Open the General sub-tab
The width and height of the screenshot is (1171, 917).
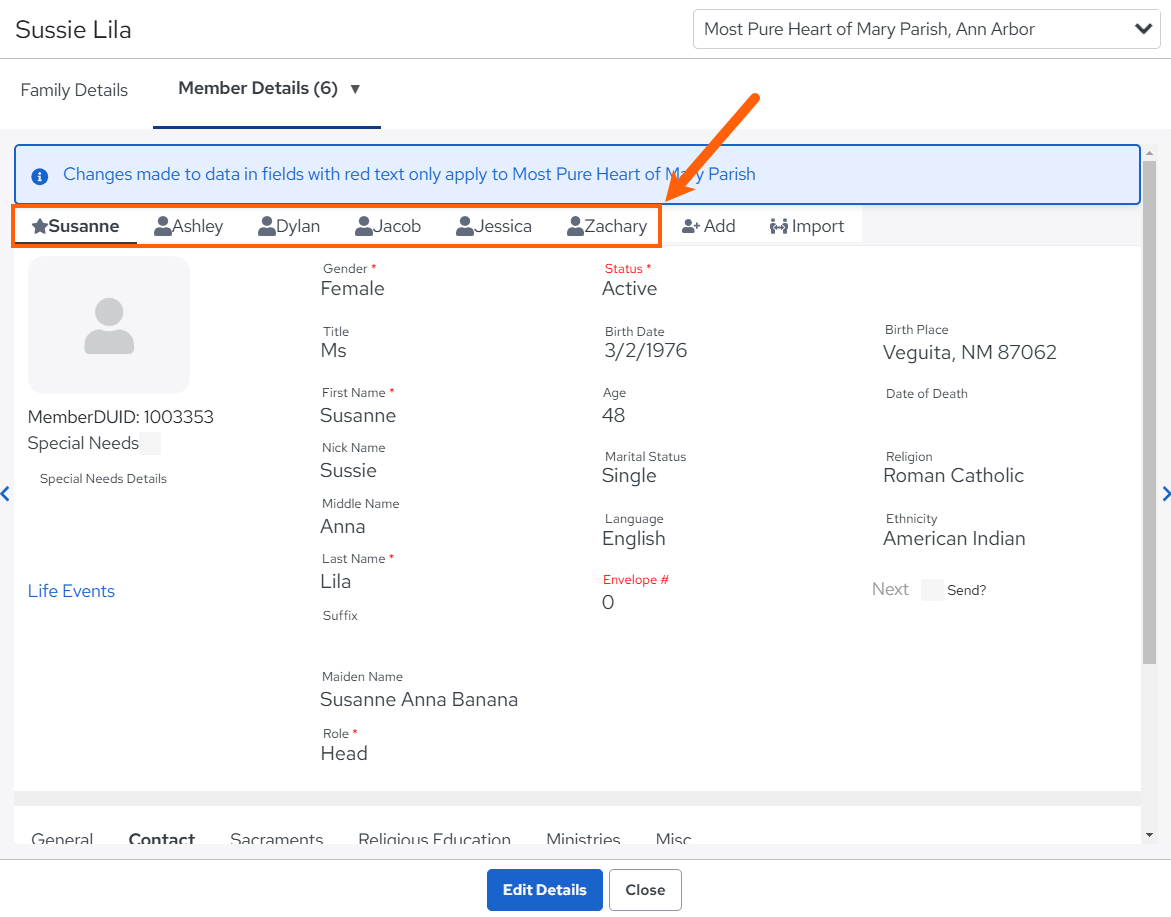click(x=62, y=839)
